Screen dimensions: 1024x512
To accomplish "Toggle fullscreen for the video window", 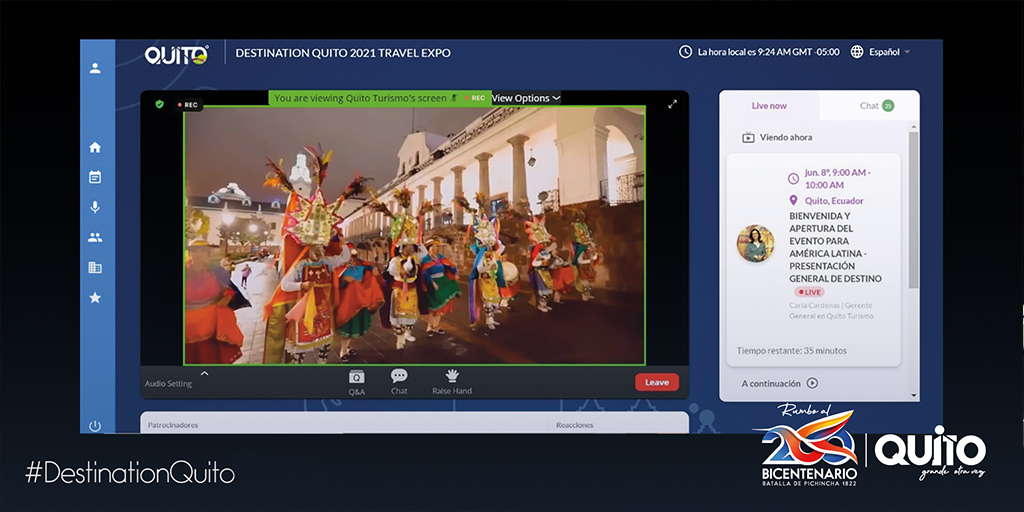I will (673, 104).
